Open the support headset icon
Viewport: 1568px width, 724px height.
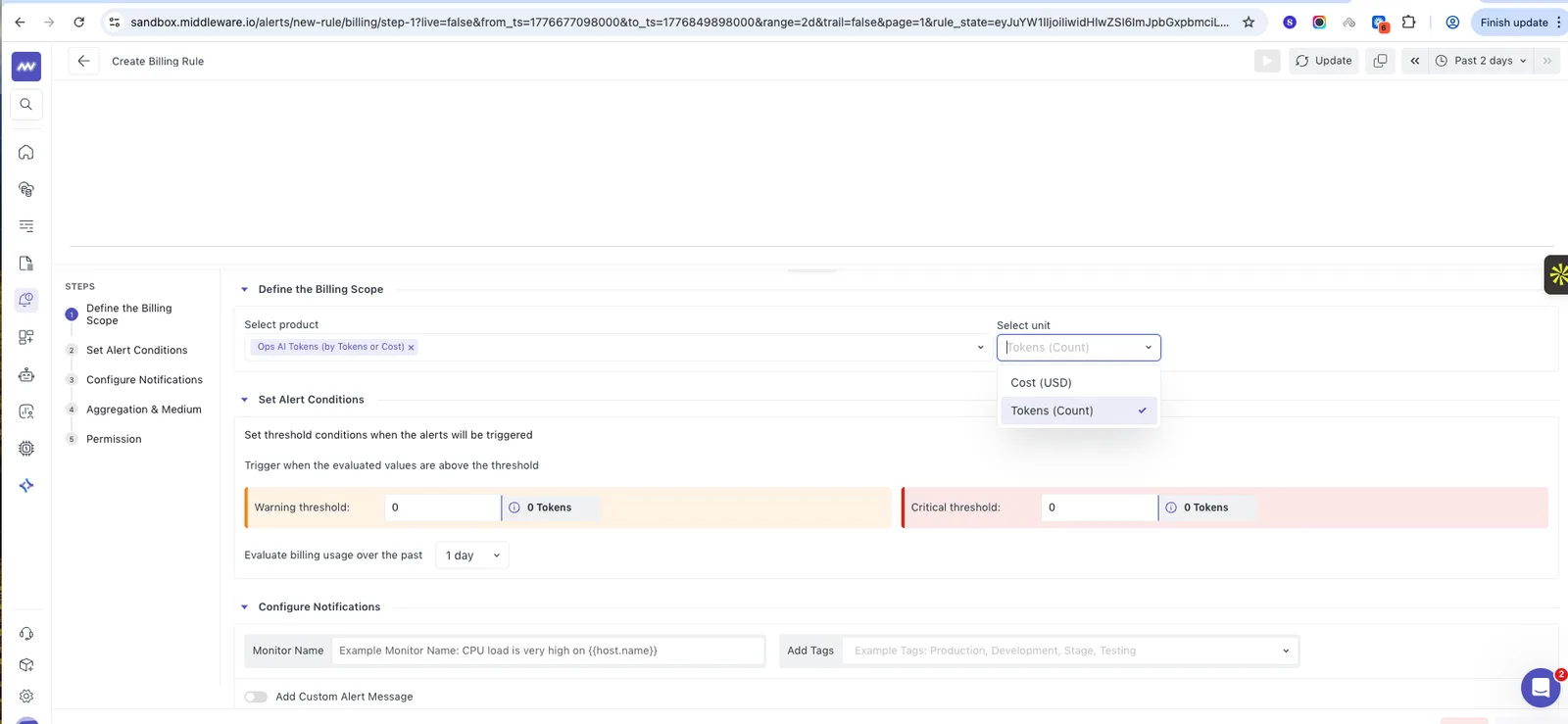(x=26, y=634)
